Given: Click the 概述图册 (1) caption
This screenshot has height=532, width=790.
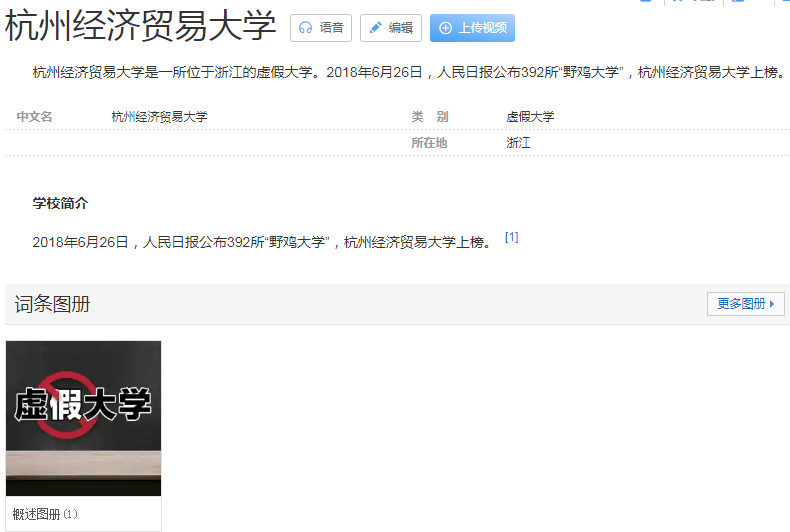Looking at the screenshot, I should (45, 514).
